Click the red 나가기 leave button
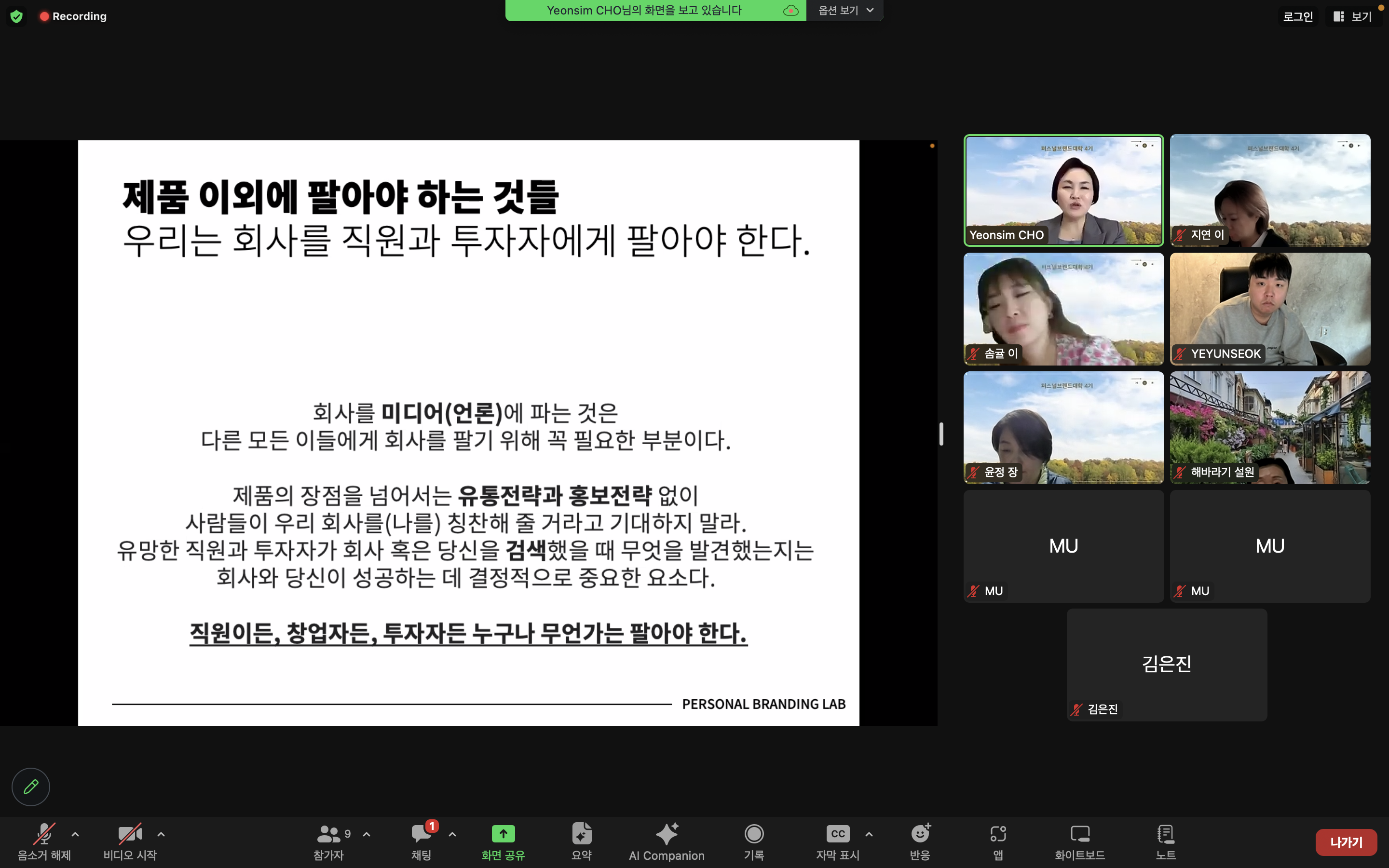The height and width of the screenshot is (868, 1389). (1346, 842)
